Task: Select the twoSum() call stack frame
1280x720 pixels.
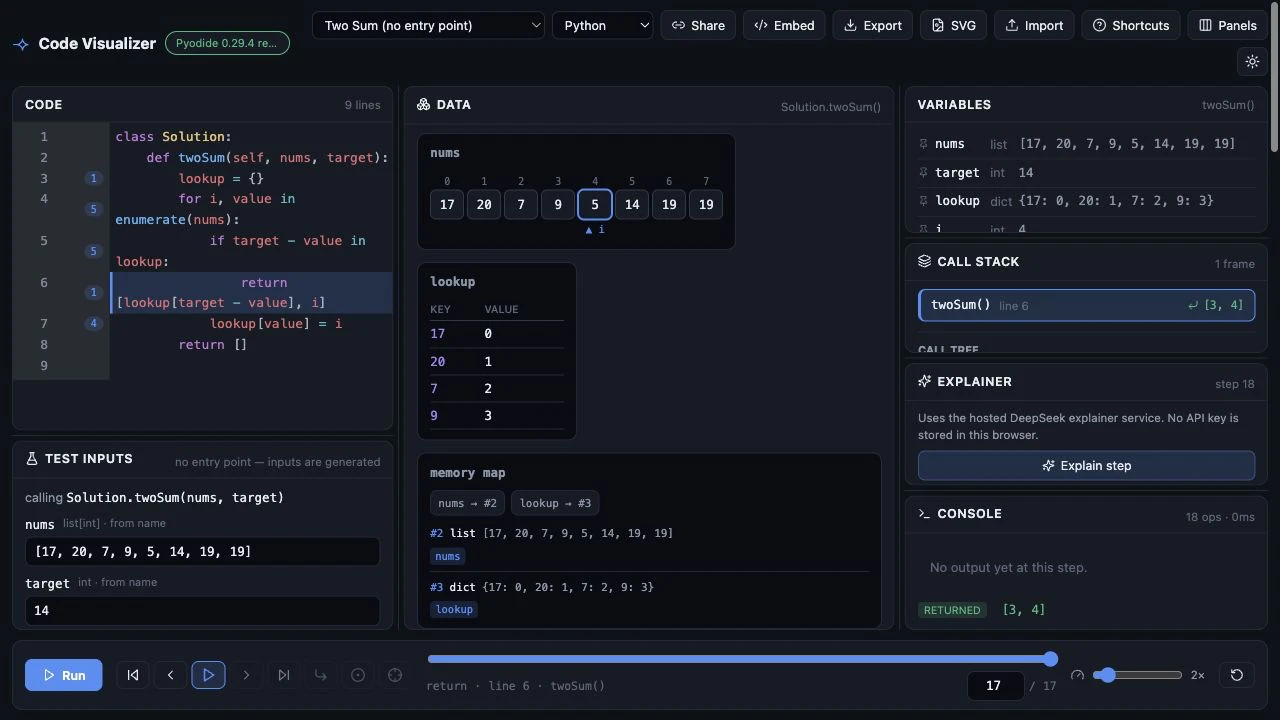Action: coord(1086,305)
